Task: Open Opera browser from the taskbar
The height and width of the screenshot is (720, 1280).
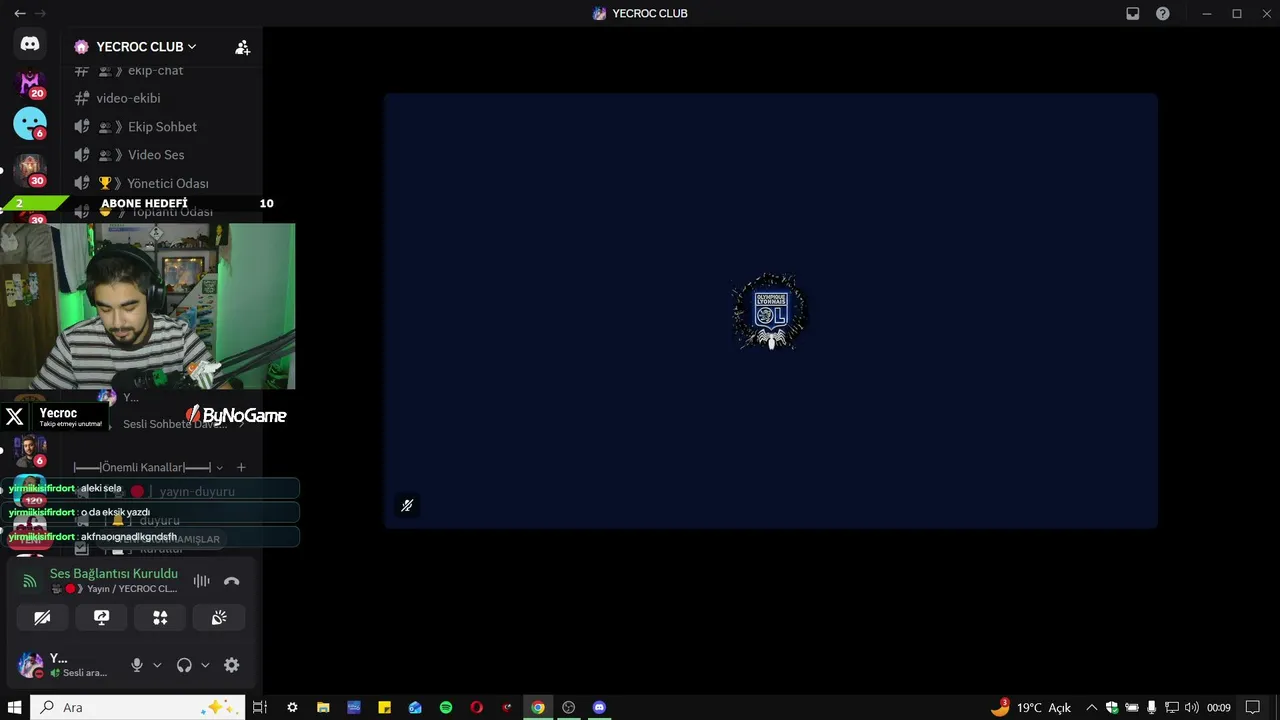Action: click(x=477, y=707)
